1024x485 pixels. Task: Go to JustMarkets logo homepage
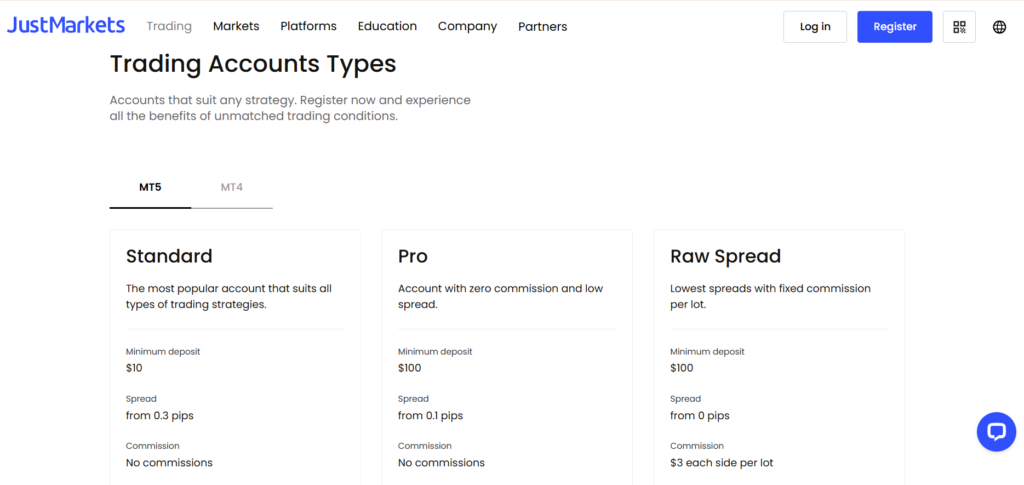[x=66, y=25]
